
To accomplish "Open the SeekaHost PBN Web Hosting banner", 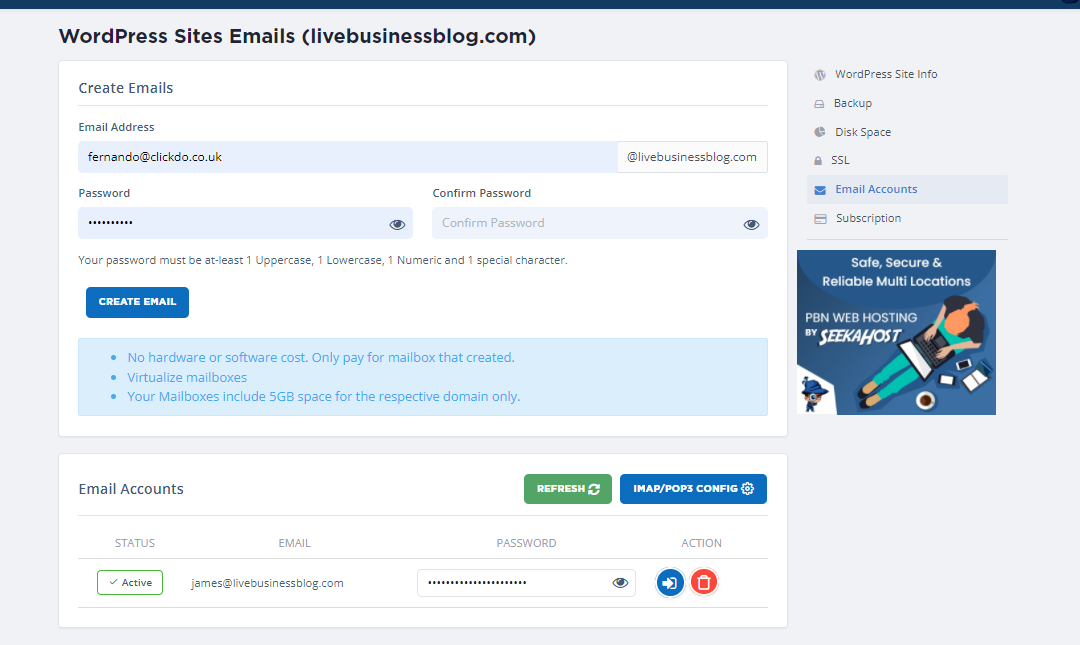I will pos(896,333).
